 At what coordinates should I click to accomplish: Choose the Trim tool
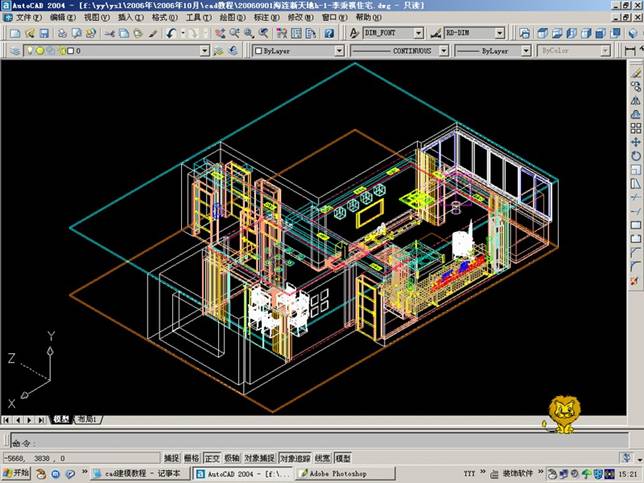(x=636, y=197)
